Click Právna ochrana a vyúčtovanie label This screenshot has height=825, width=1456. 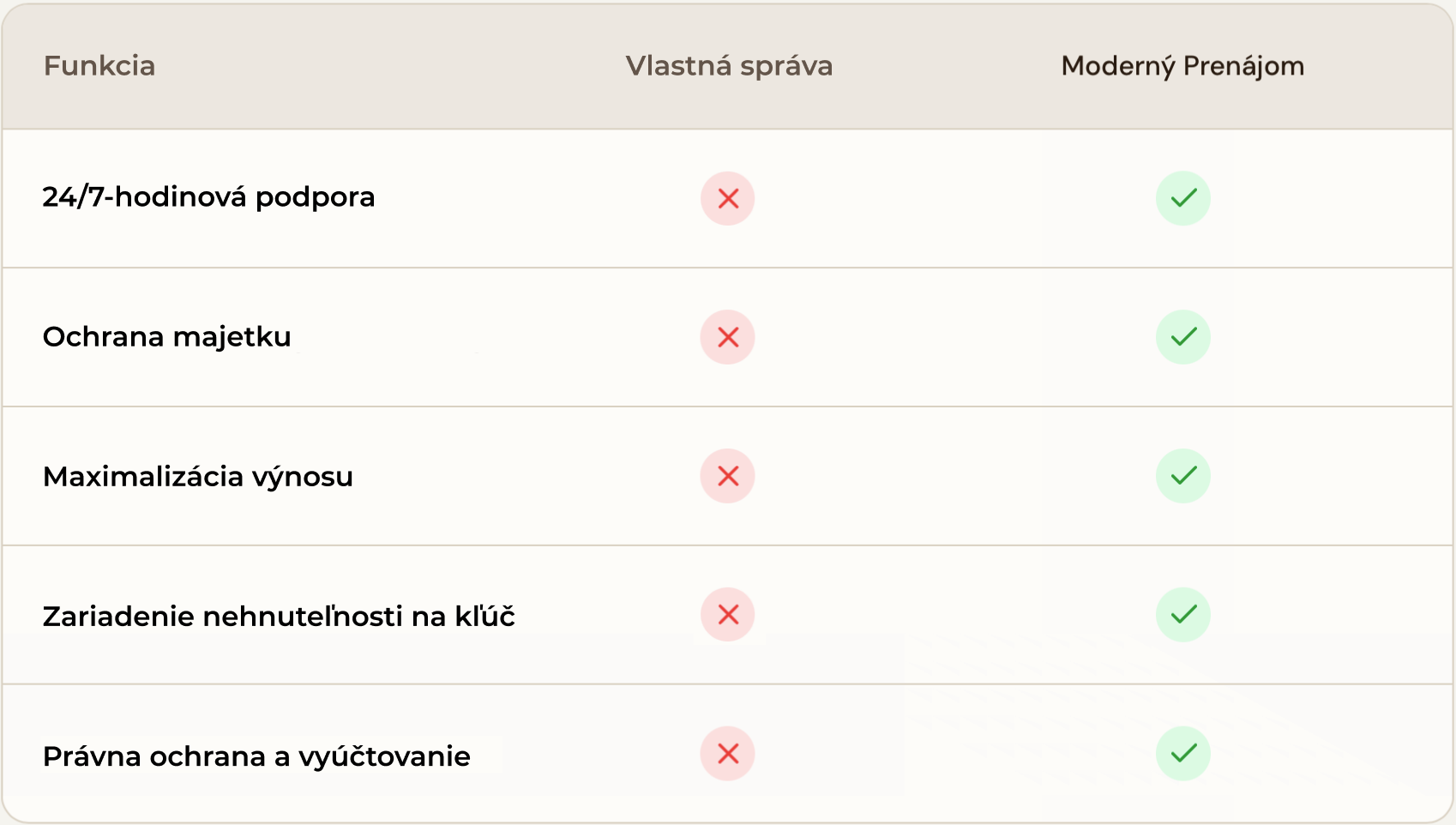point(256,756)
